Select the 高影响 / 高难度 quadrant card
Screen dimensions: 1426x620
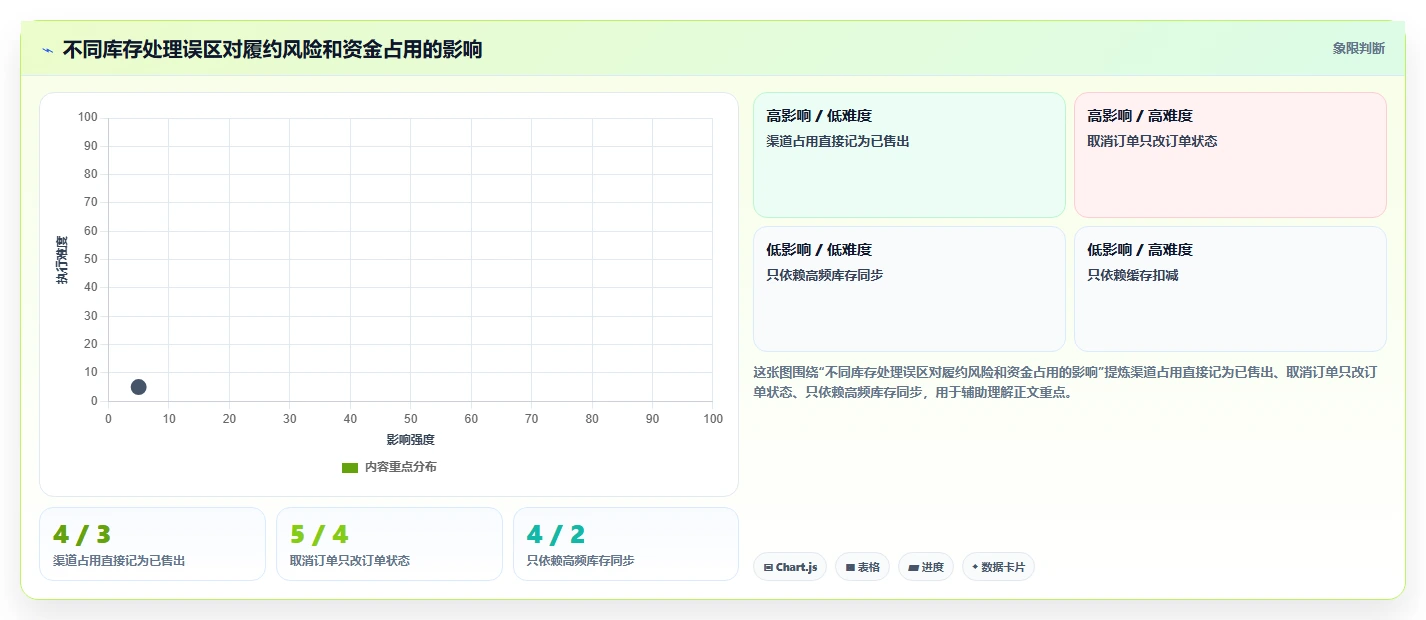[1230, 155]
